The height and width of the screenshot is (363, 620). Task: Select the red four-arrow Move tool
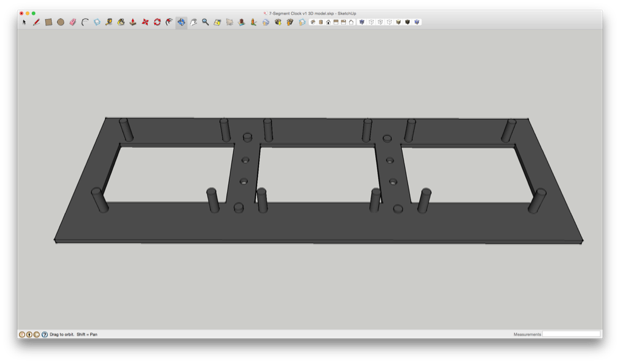pyautogui.click(x=145, y=22)
